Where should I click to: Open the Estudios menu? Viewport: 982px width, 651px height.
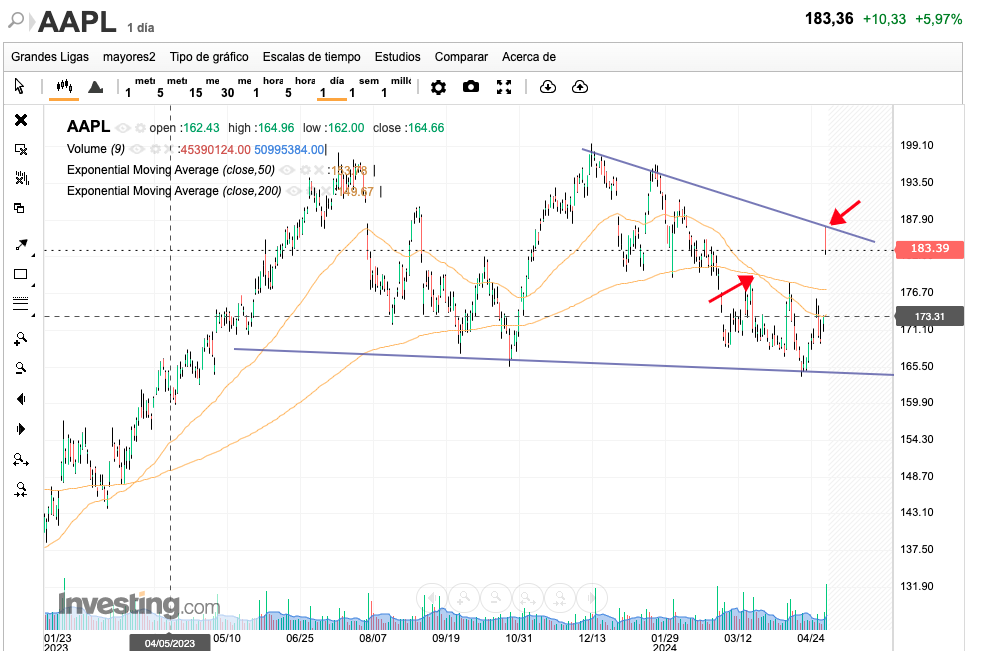397,57
